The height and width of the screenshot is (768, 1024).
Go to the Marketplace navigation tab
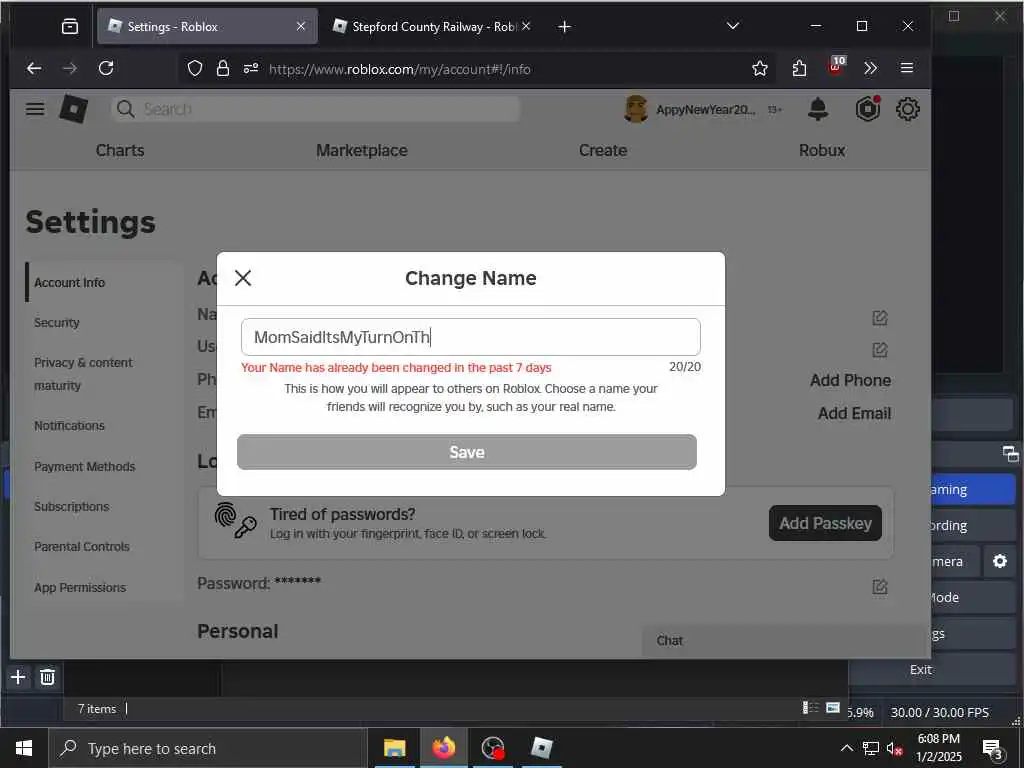pos(362,150)
